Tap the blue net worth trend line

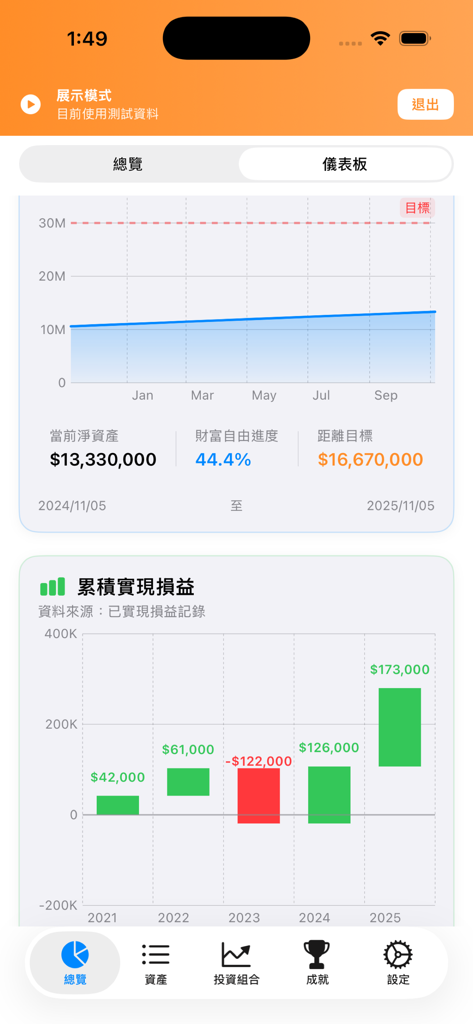coord(253,319)
